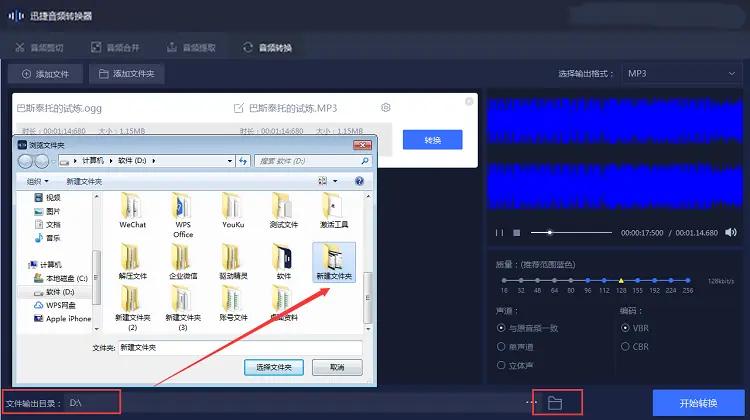750x420 pixels.
Task: Select 软件 (D:) in the navigation pane
Action: pyautogui.click(x=54, y=292)
